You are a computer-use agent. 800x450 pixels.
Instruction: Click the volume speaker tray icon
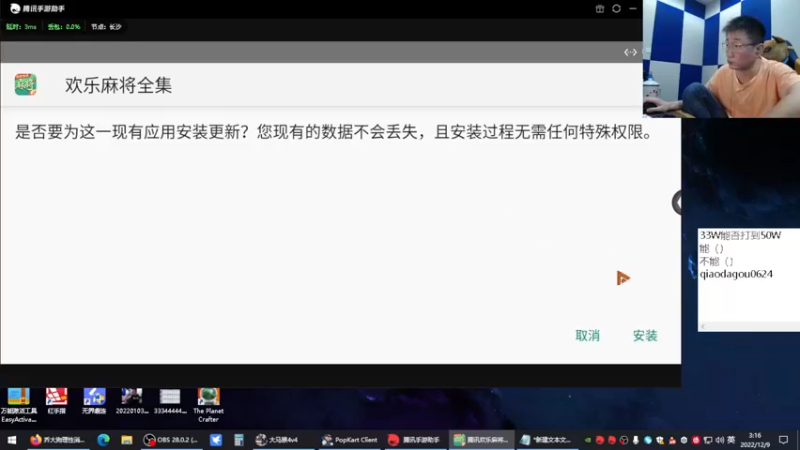(x=720, y=440)
